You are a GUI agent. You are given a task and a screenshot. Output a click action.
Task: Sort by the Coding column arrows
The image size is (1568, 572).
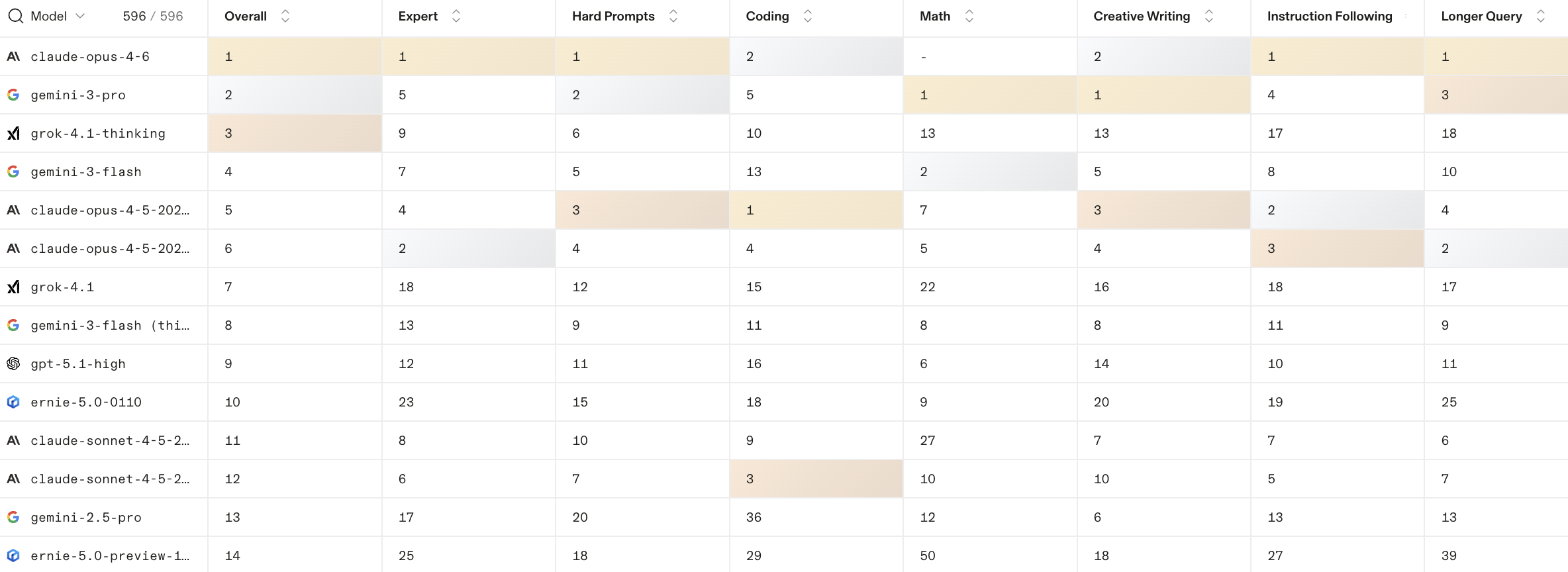point(808,16)
